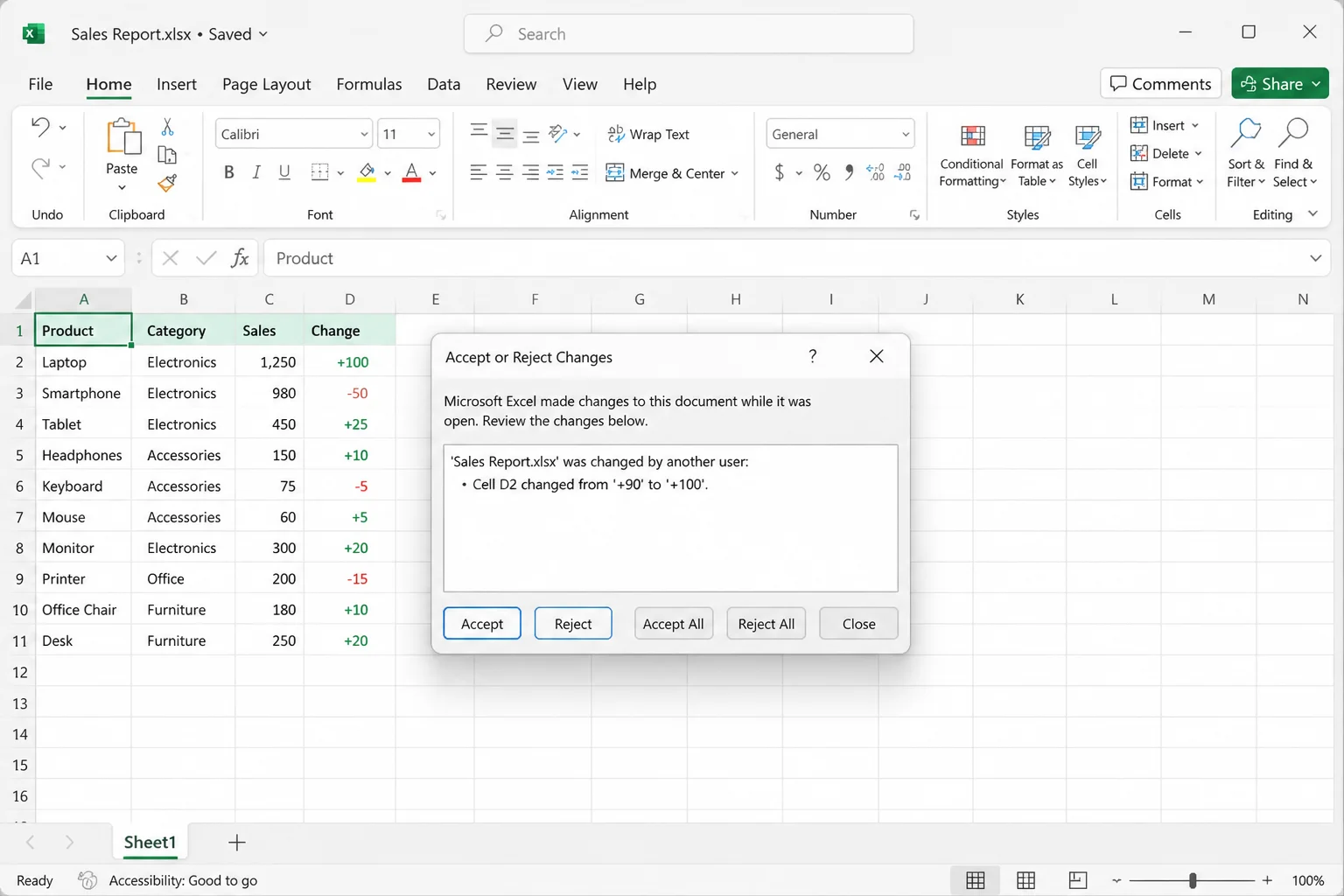The height and width of the screenshot is (896, 1344).
Task: Click Close in the dialog footer
Action: click(858, 624)
